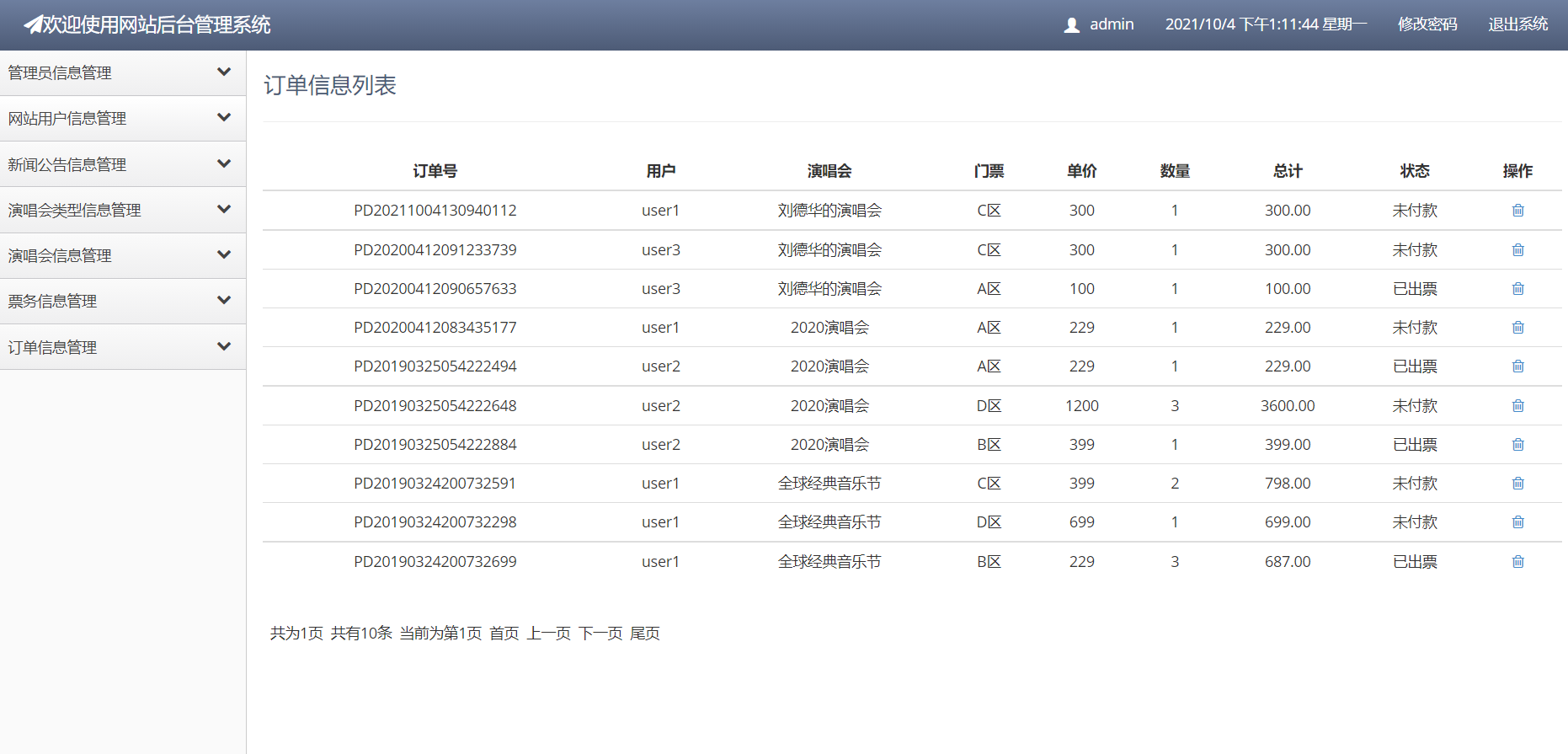
Task: Select order number PD20211004130940112
Action: pos(435,211)
